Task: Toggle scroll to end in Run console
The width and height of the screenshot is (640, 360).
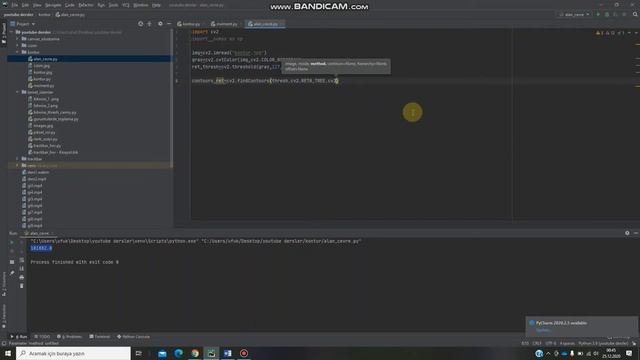Action: point(22,269)
